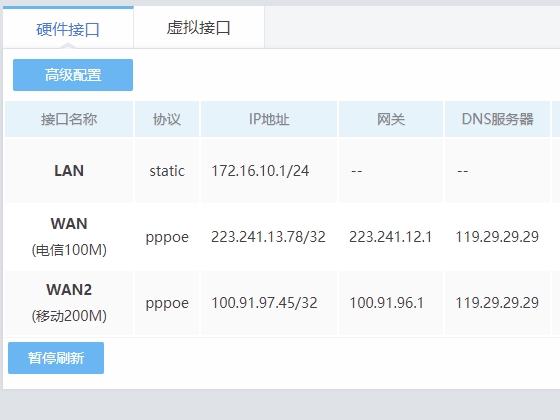The image size is (560, 420).
Task: Click the static protocol cell for LAN
Action: click(x=167, y=171)
